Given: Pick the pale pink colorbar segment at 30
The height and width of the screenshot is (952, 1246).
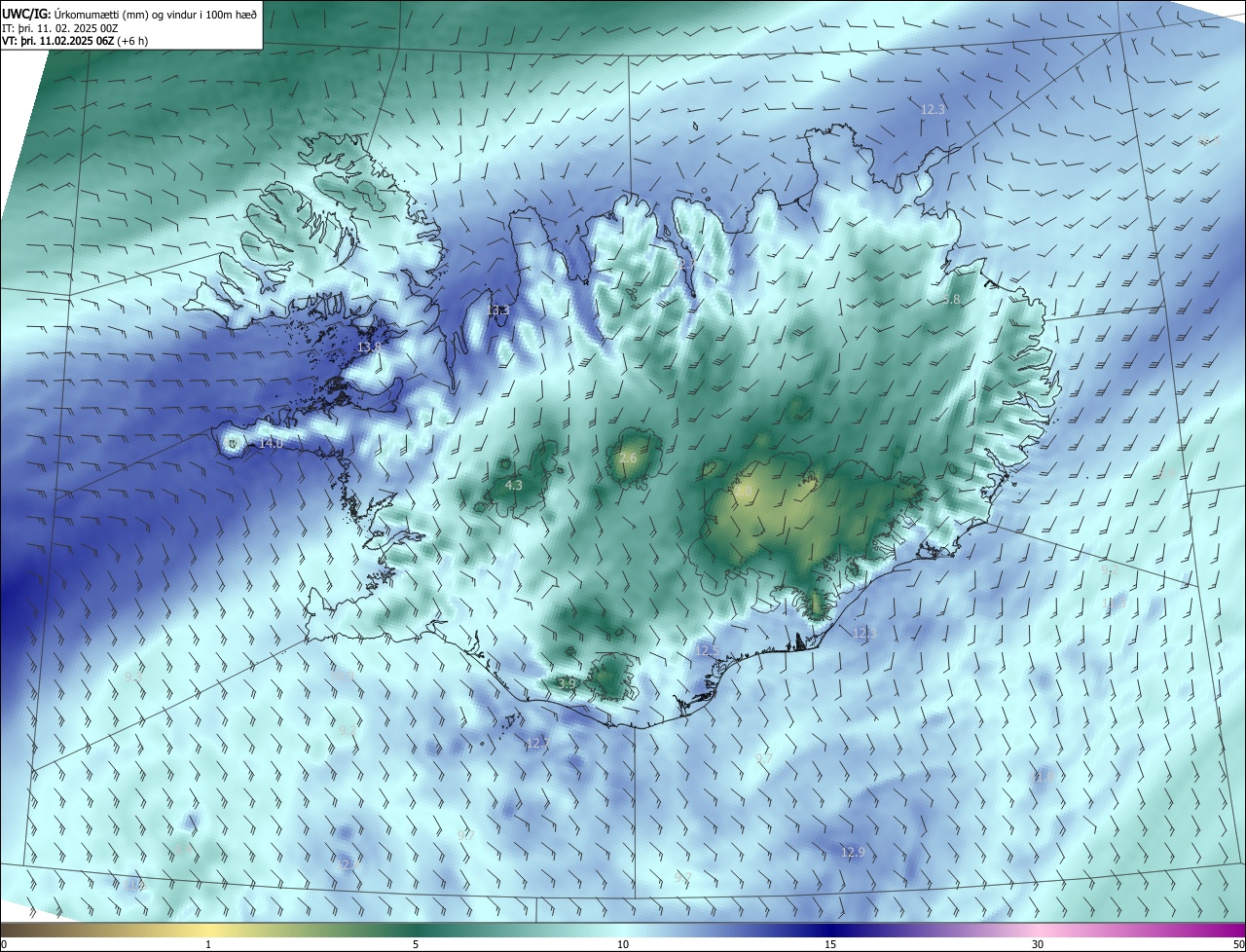Looking at the screenshot, I should pyautogui.click(x=1038, y=930).
